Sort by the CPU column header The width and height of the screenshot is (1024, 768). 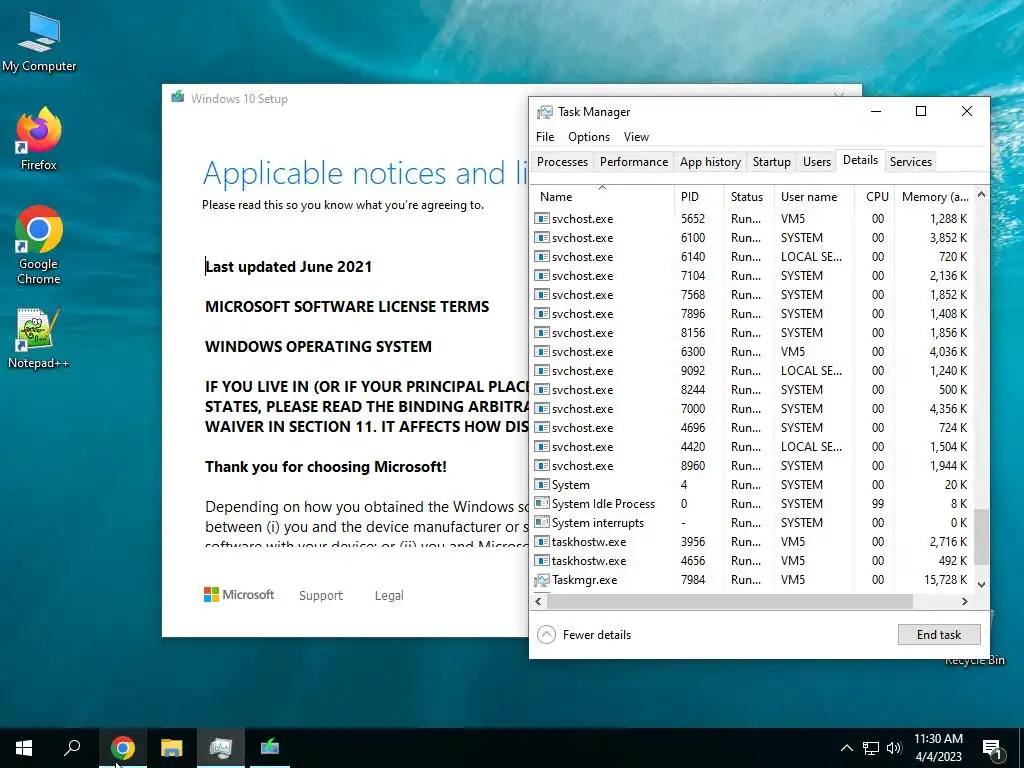pyautogui.click(x=876, y=197)
